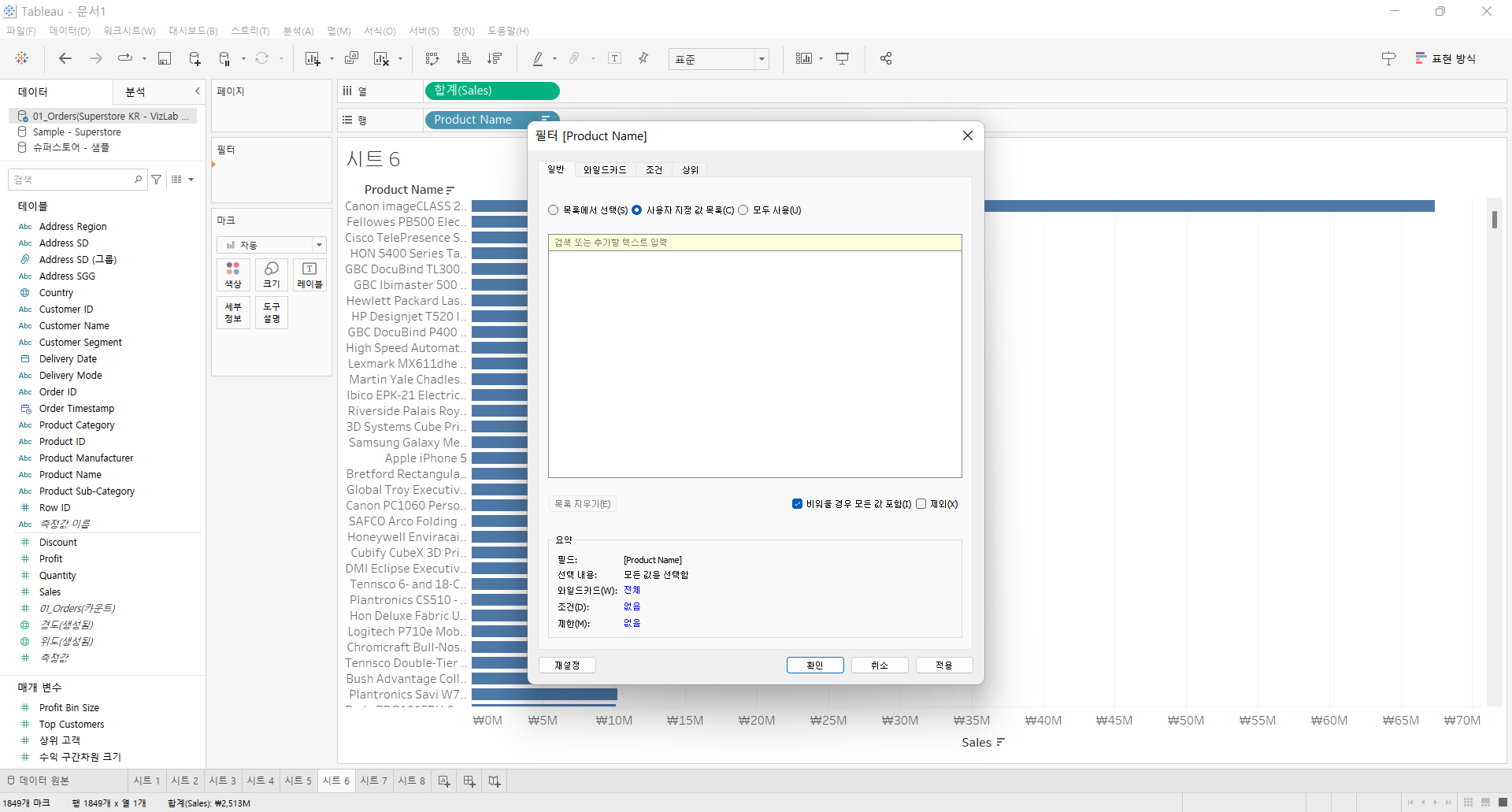Switch to sheet tab 시트 7
This screenshot has width=1512, height=812.
pos(373,780)
